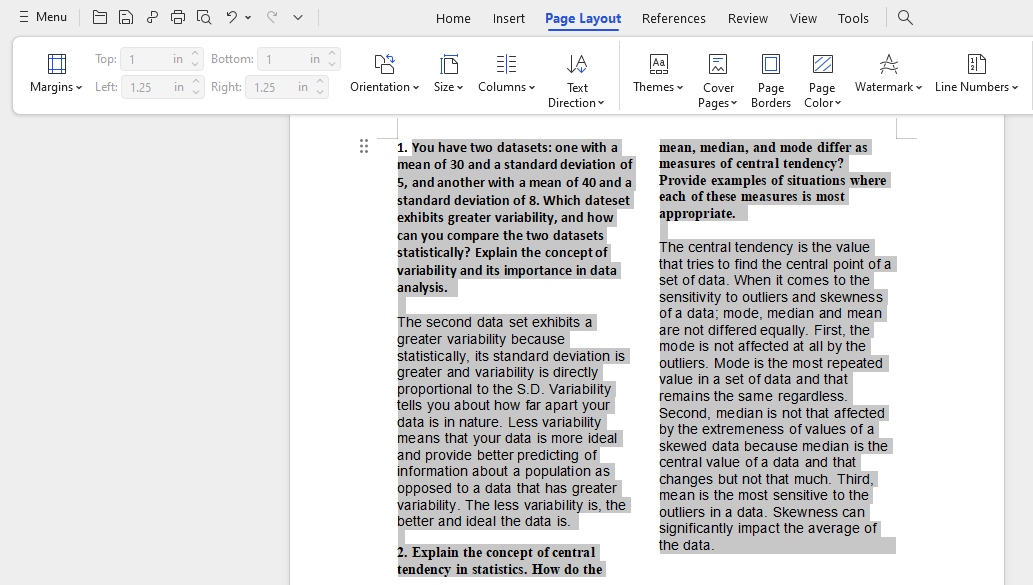Save the current document
The width and height of the screenshot is (1033, 585).
[125, 17]
